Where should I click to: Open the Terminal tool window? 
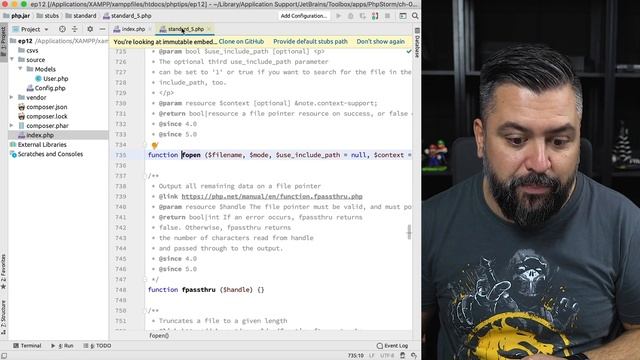(27, 346)
